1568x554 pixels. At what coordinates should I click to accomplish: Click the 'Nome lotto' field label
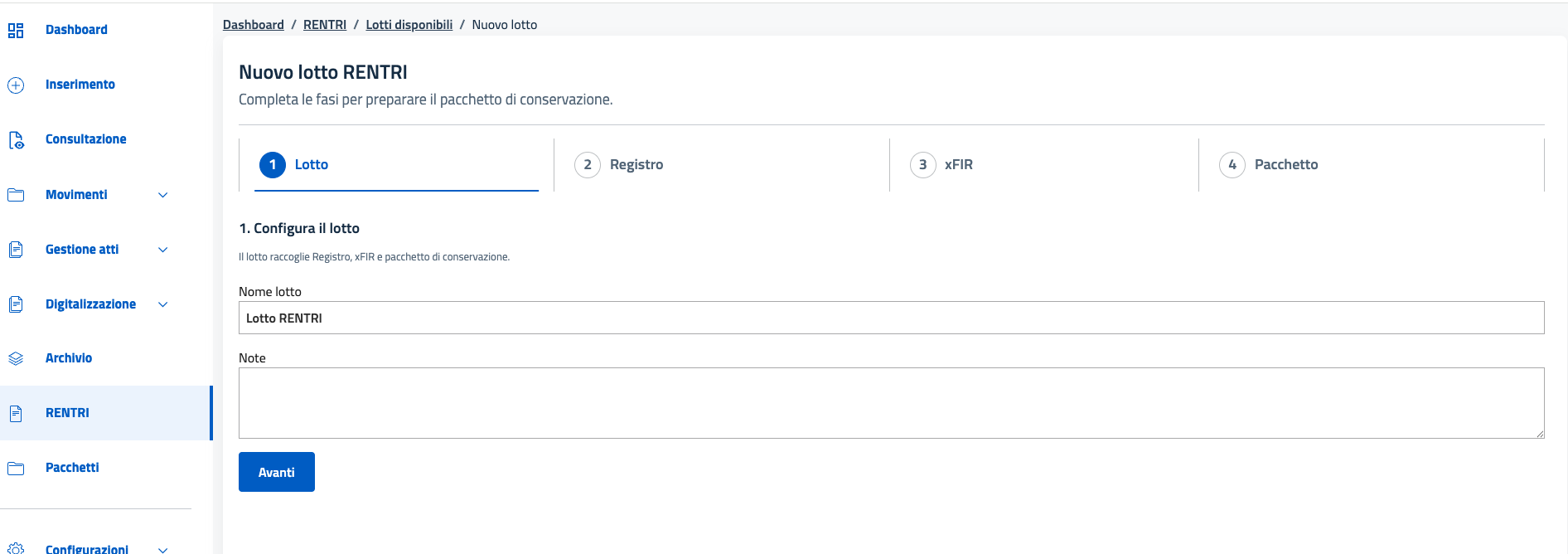pyautogui.click(x=270, y=292)
